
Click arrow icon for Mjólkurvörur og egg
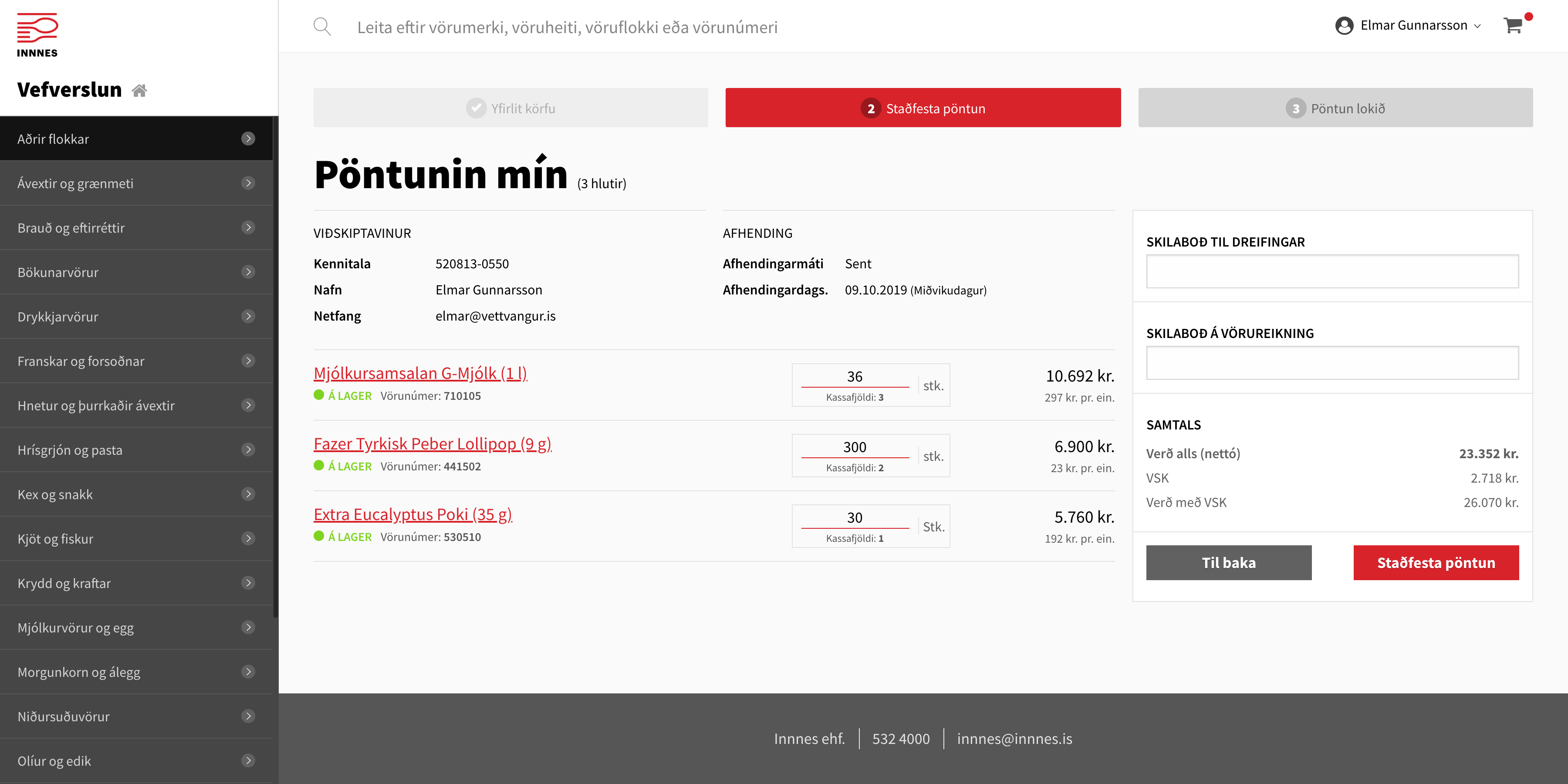click(x=248, y=628)
